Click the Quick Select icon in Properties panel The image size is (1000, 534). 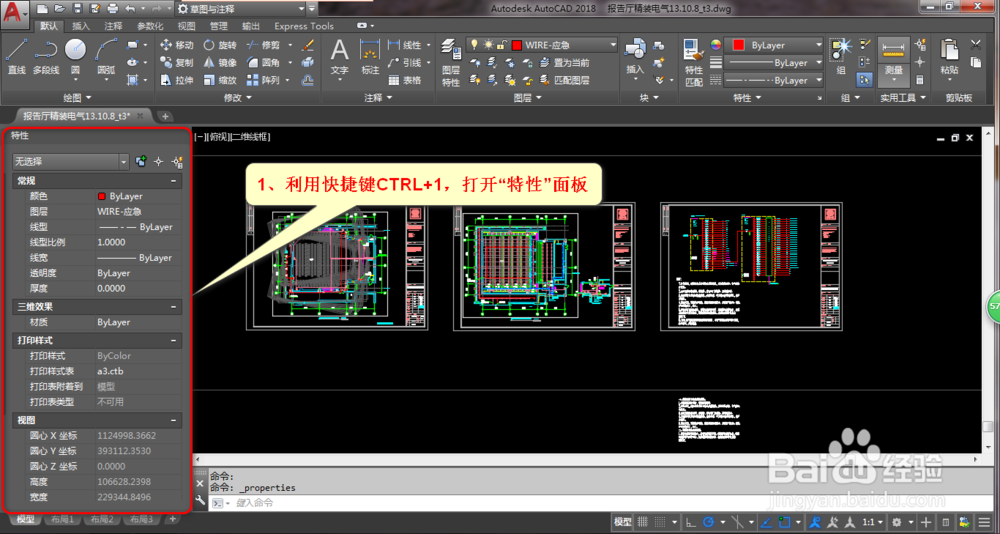178,162
